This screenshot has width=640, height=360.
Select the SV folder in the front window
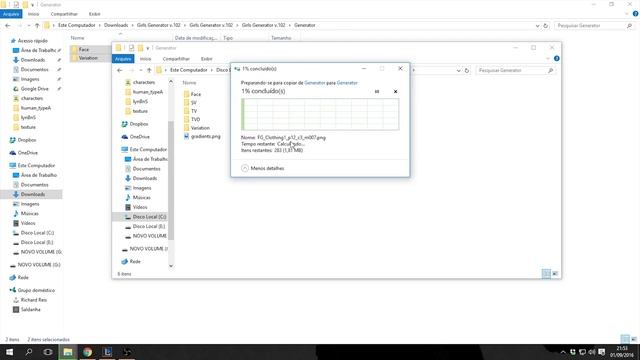coord(190,102)
